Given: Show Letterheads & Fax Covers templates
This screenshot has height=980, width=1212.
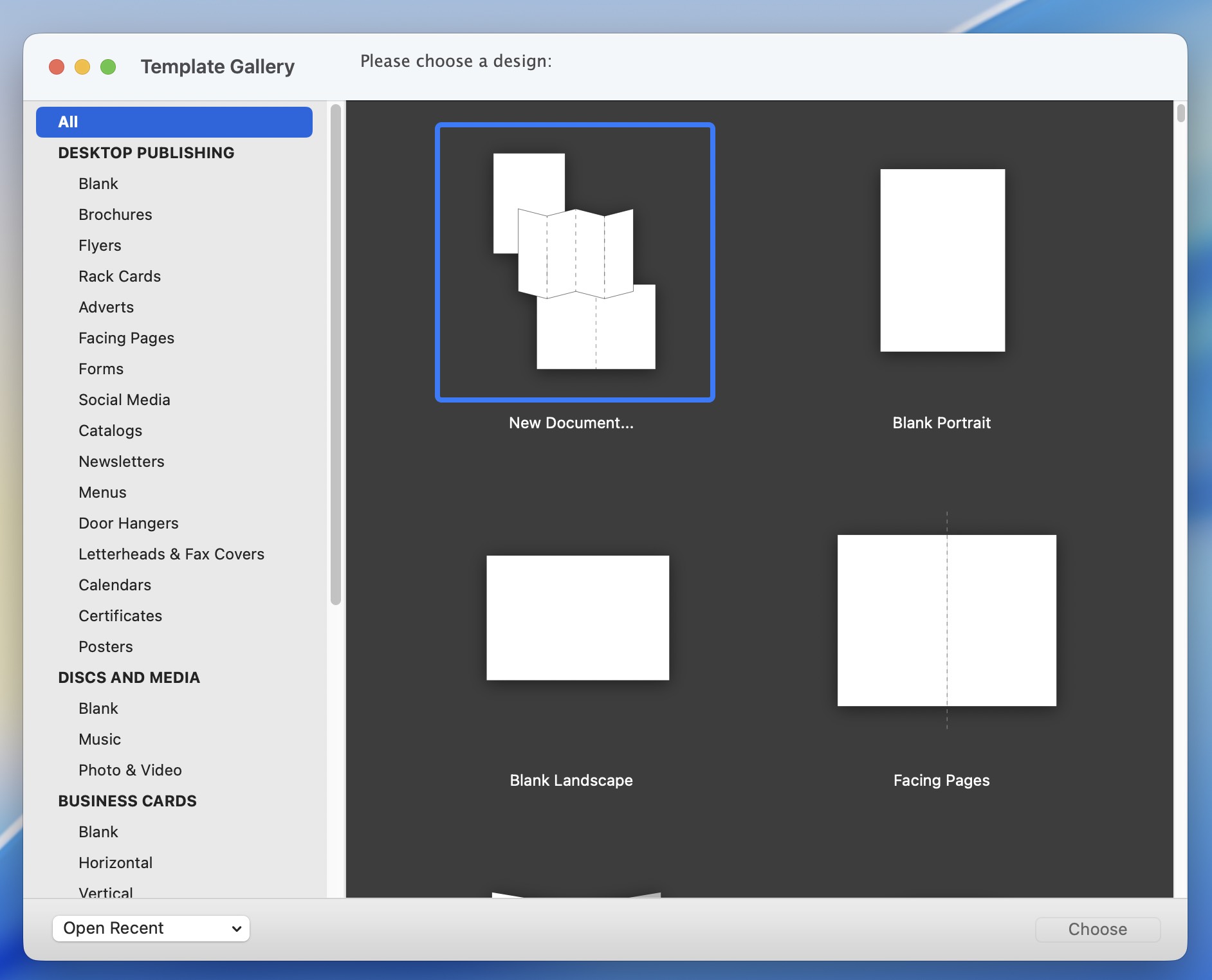Looking at the screenshot, I should (171, 554).
